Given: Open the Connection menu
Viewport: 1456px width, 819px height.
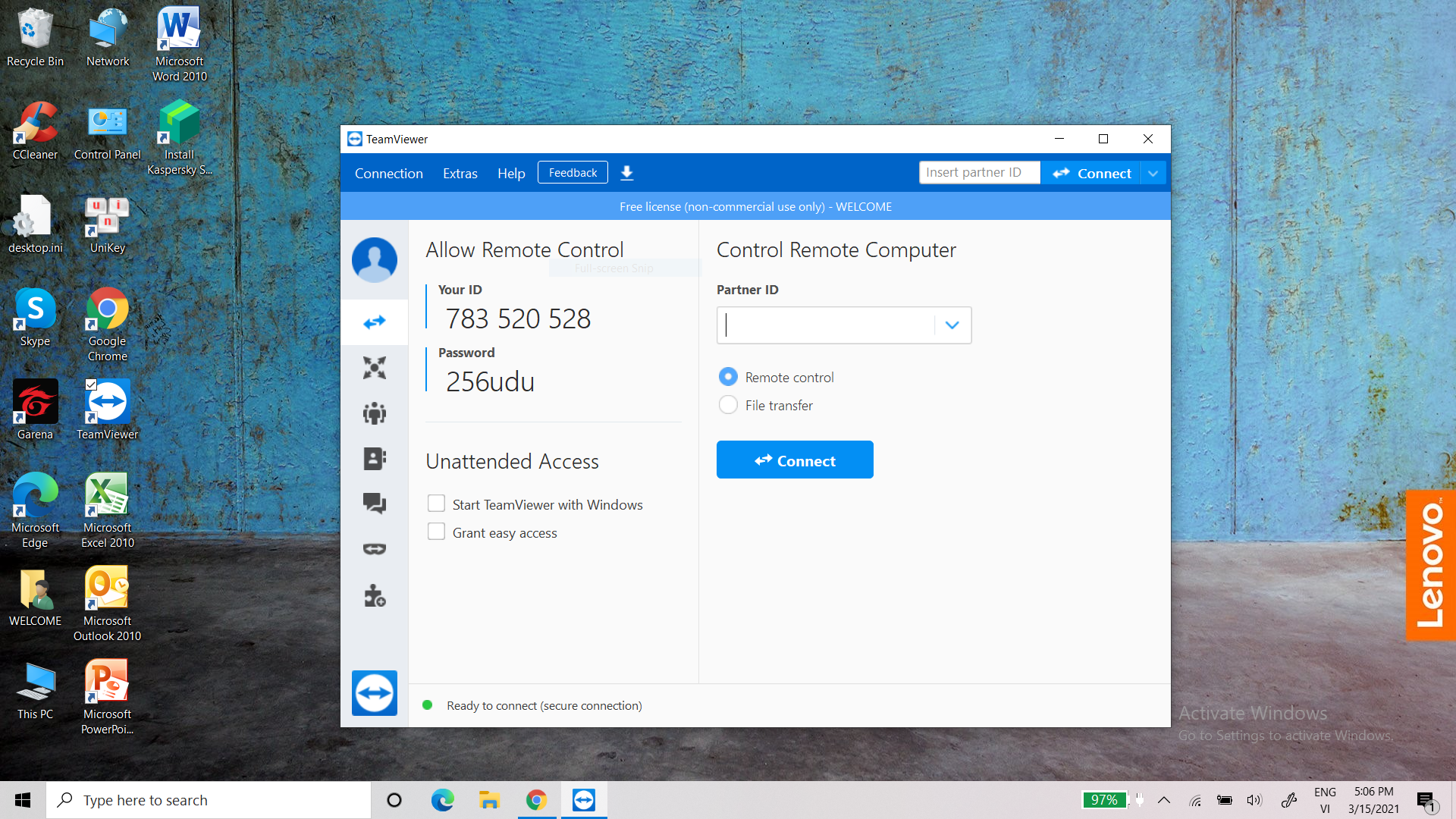Looking at the screenshot, I should 389,174.
